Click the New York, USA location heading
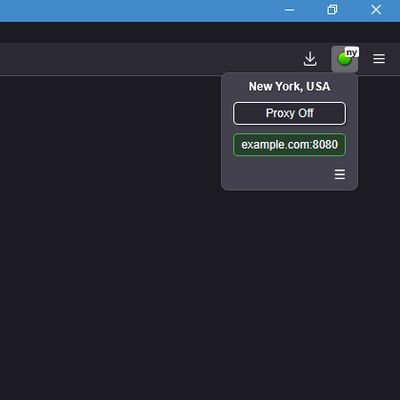The width and height of the screenshot is (400, 400). pos(289,87)
